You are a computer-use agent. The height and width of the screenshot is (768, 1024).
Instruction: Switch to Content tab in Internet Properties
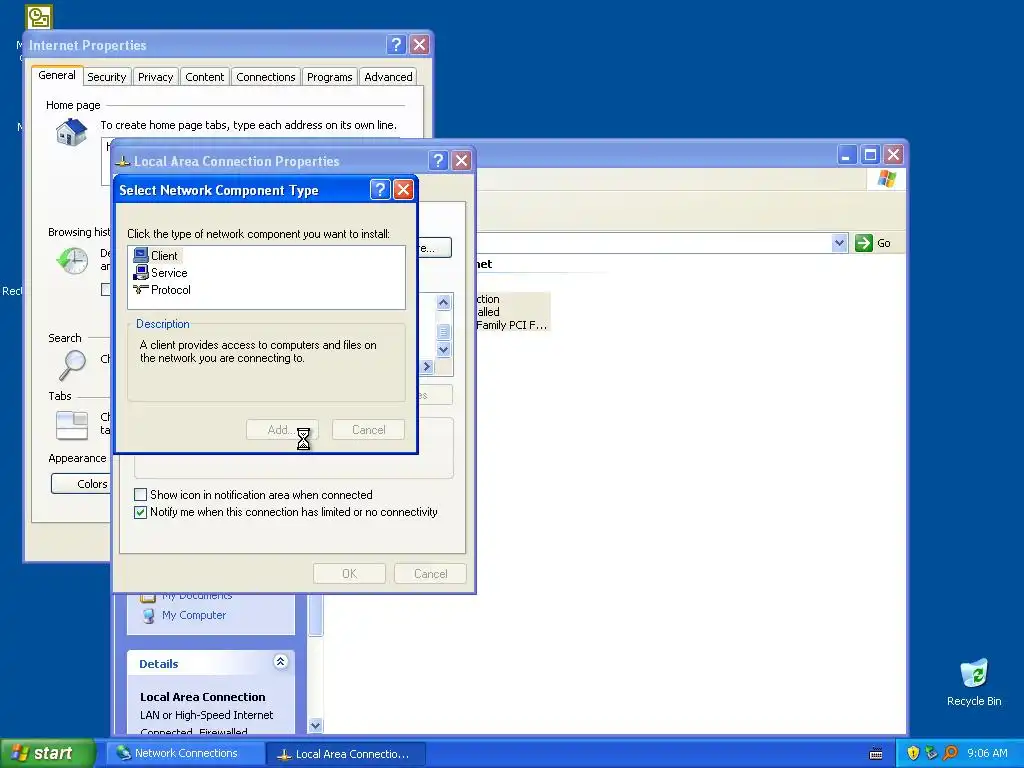pos(204,77)
